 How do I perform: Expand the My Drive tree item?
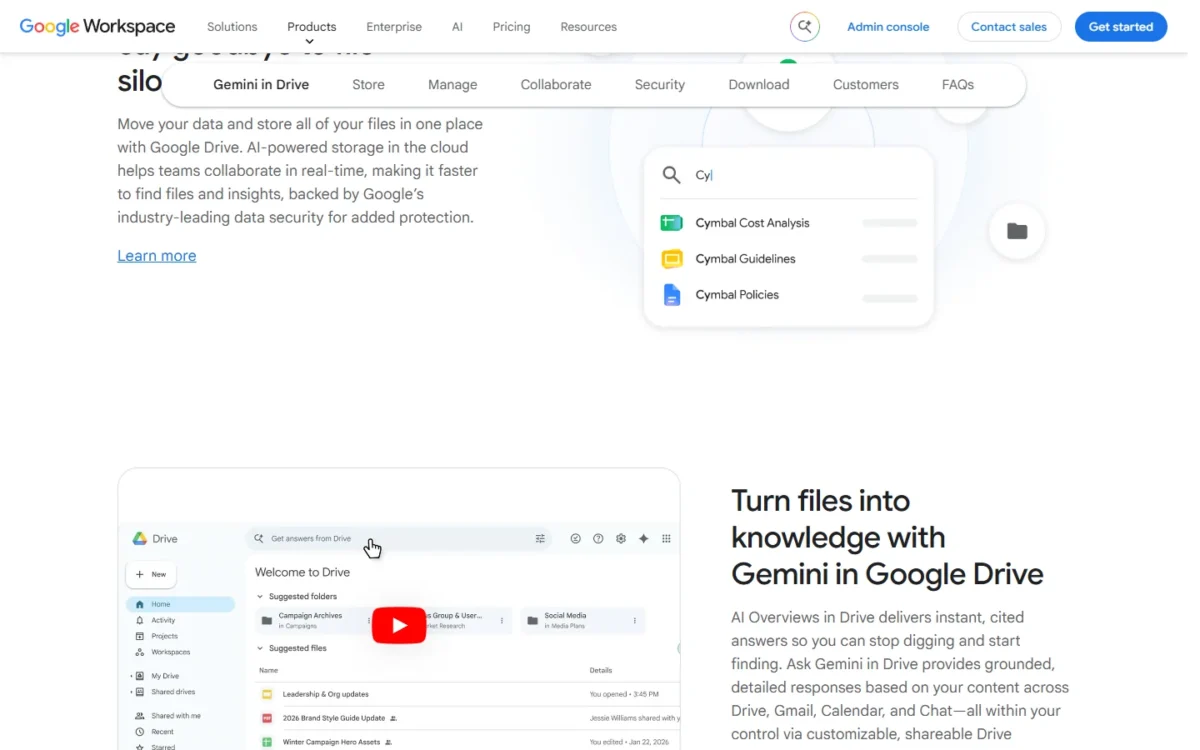[131, 676]
